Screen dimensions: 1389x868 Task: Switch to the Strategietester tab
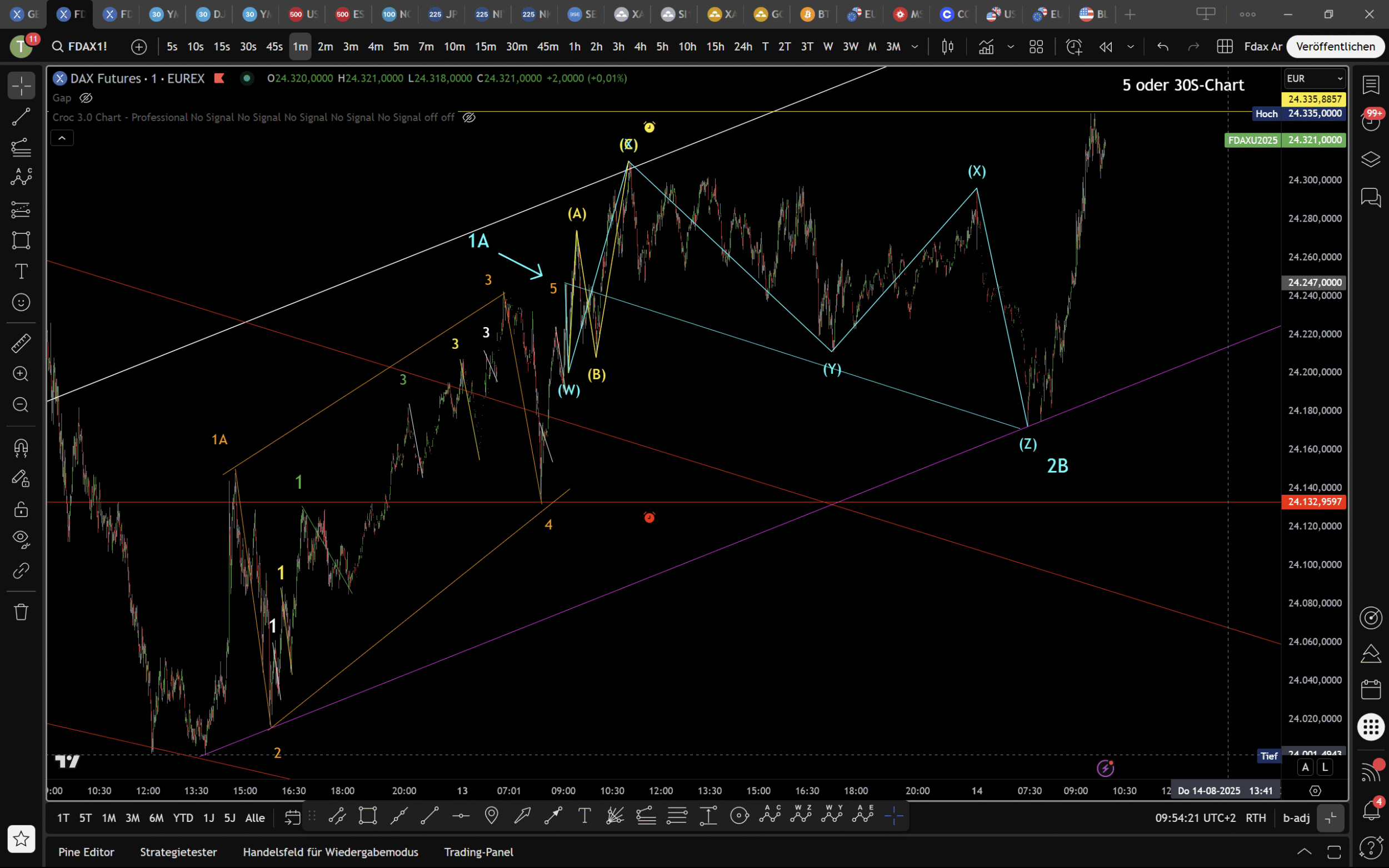pos(178,852)
